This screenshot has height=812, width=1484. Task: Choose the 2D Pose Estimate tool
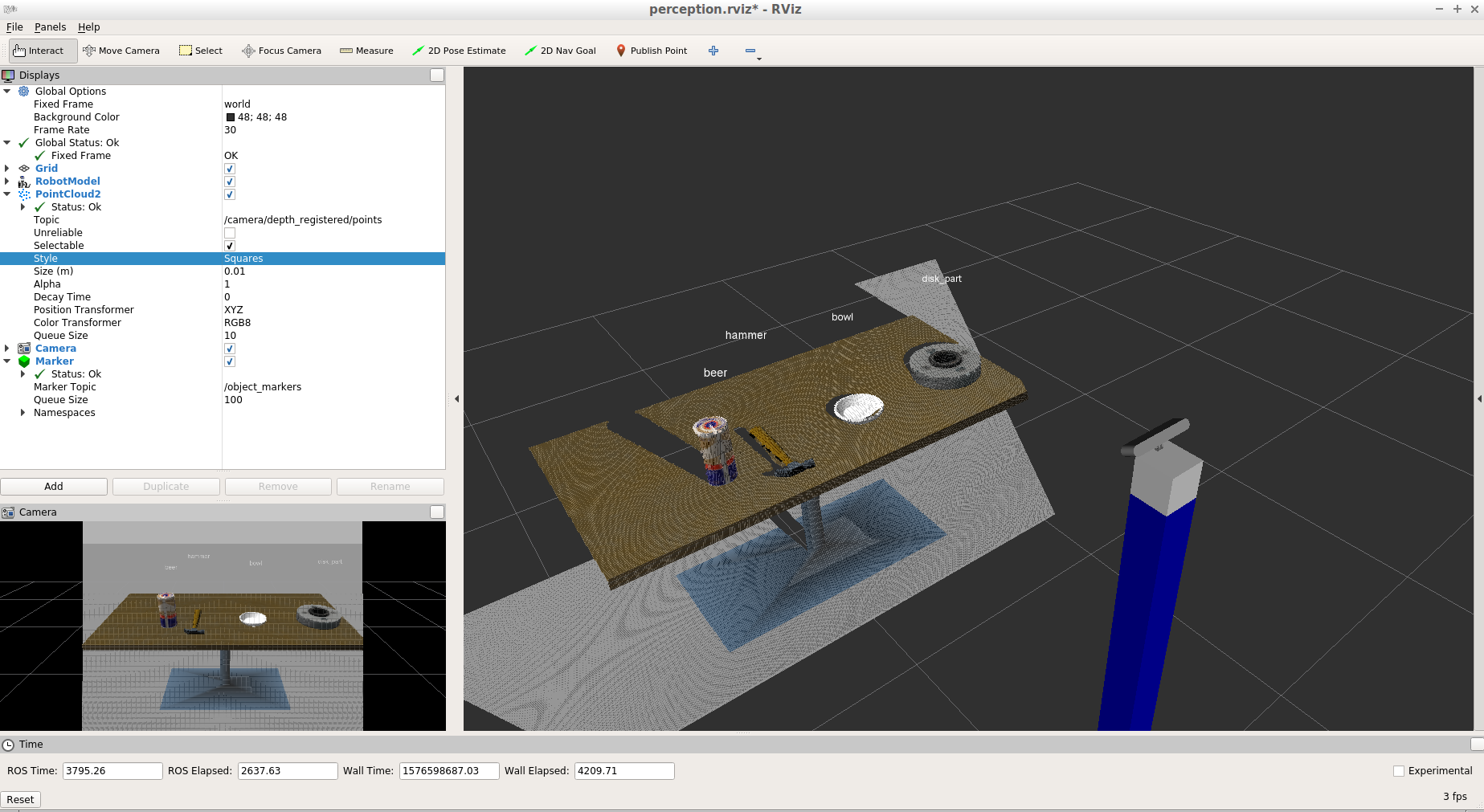(x=459, y=51)
